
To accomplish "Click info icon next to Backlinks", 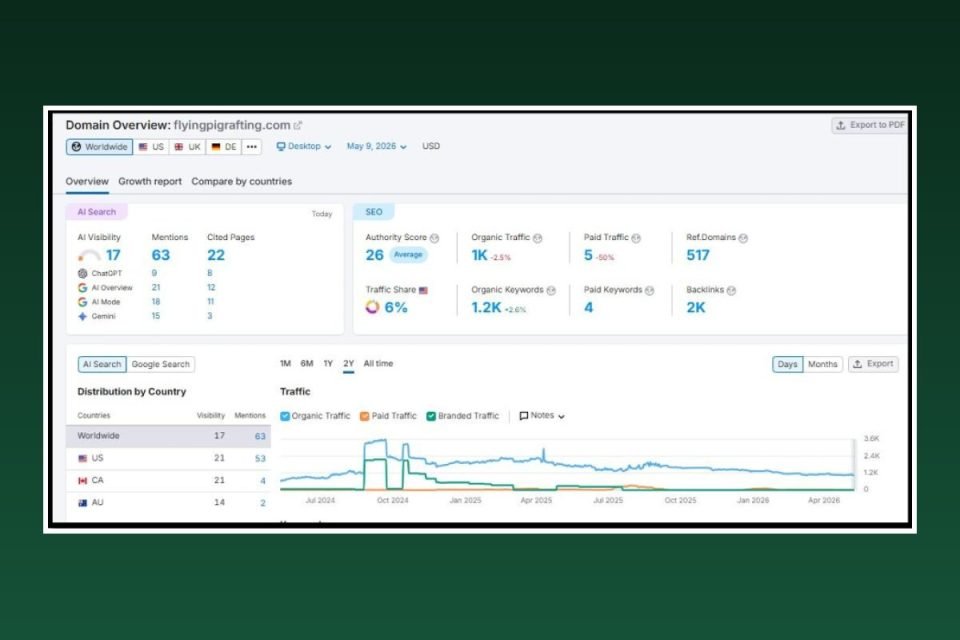I will (731, 291).
